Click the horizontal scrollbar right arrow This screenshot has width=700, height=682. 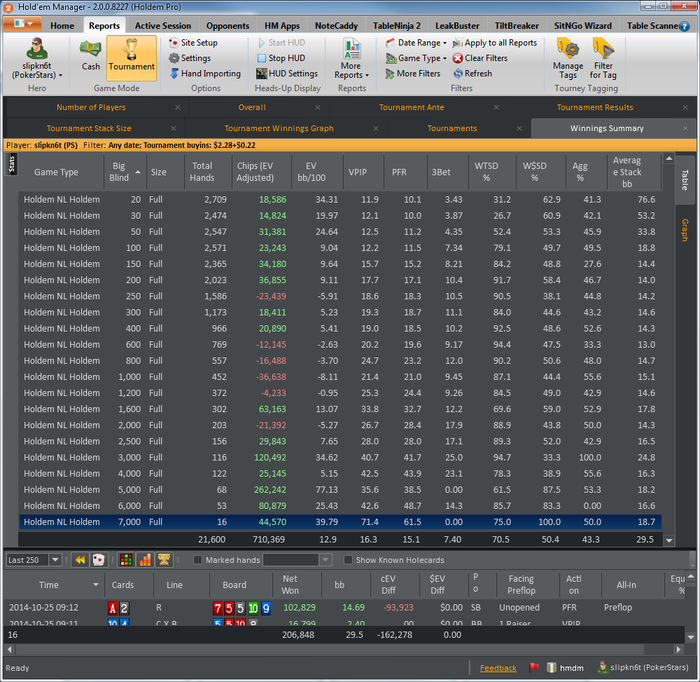[678, 649]
